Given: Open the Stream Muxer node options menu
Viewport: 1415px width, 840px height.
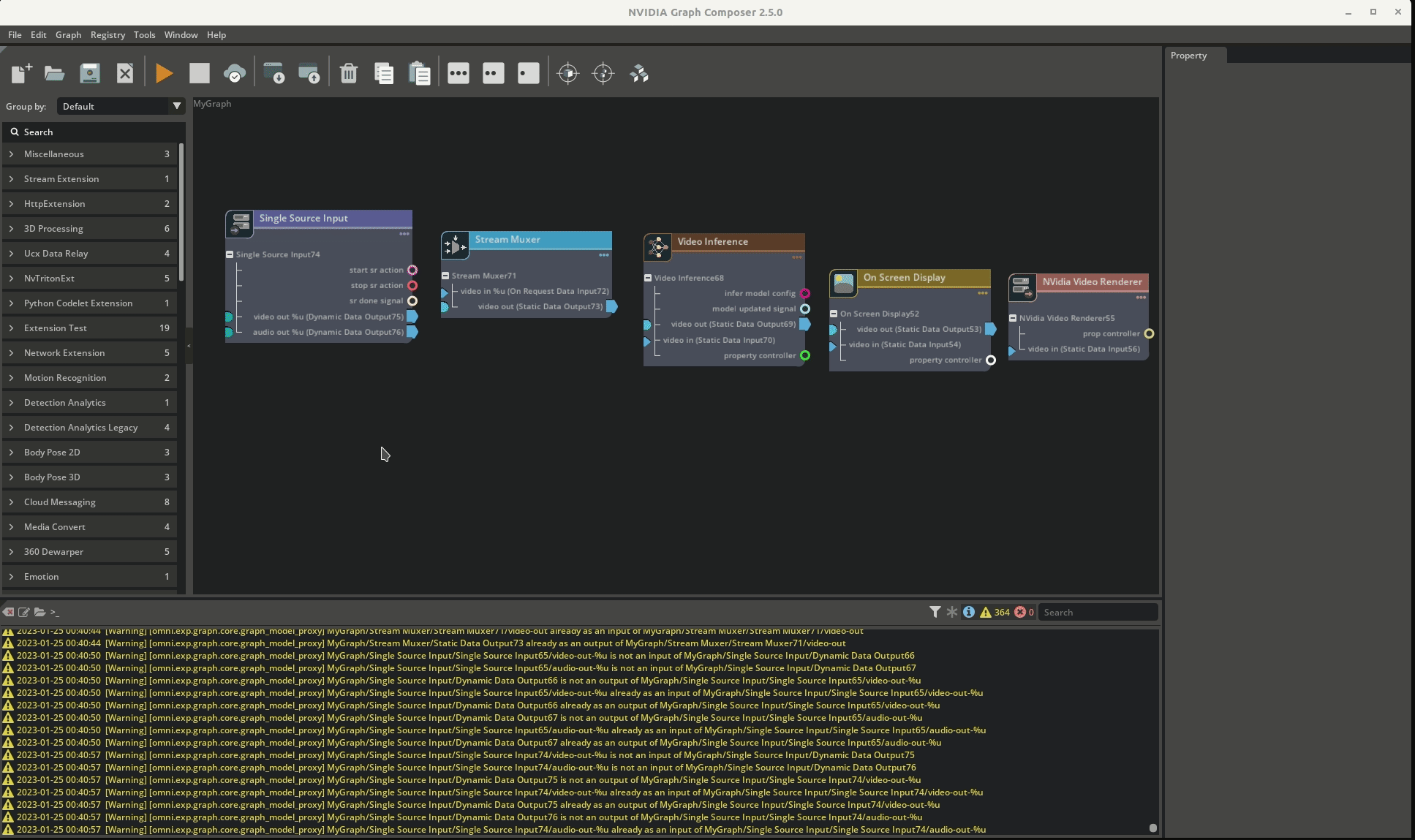Looking at the screenshot, I should click(x=604, y=255).
